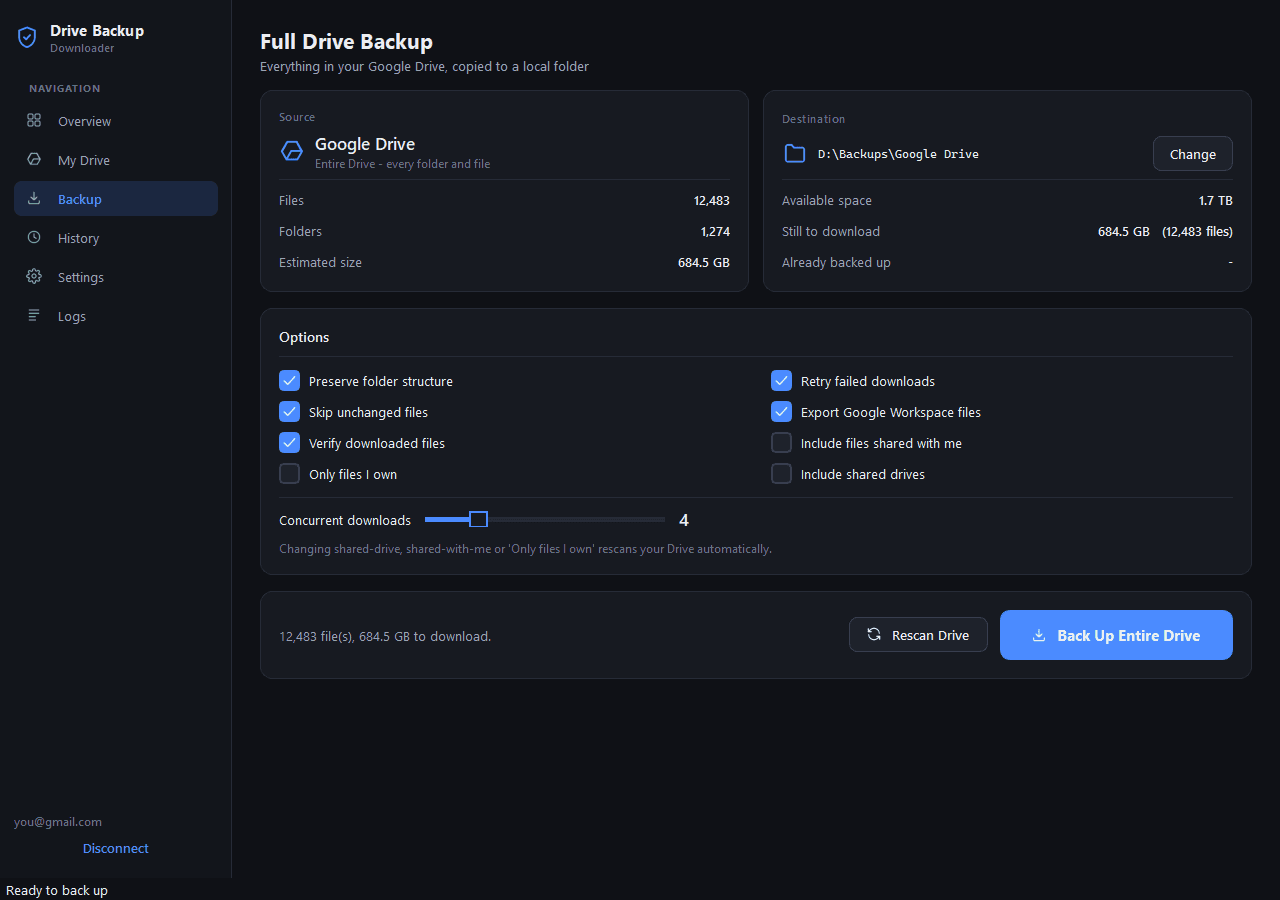Screen dimensions: 1280x900
Task: Click the Google Drive source icon
Action: 292,151
